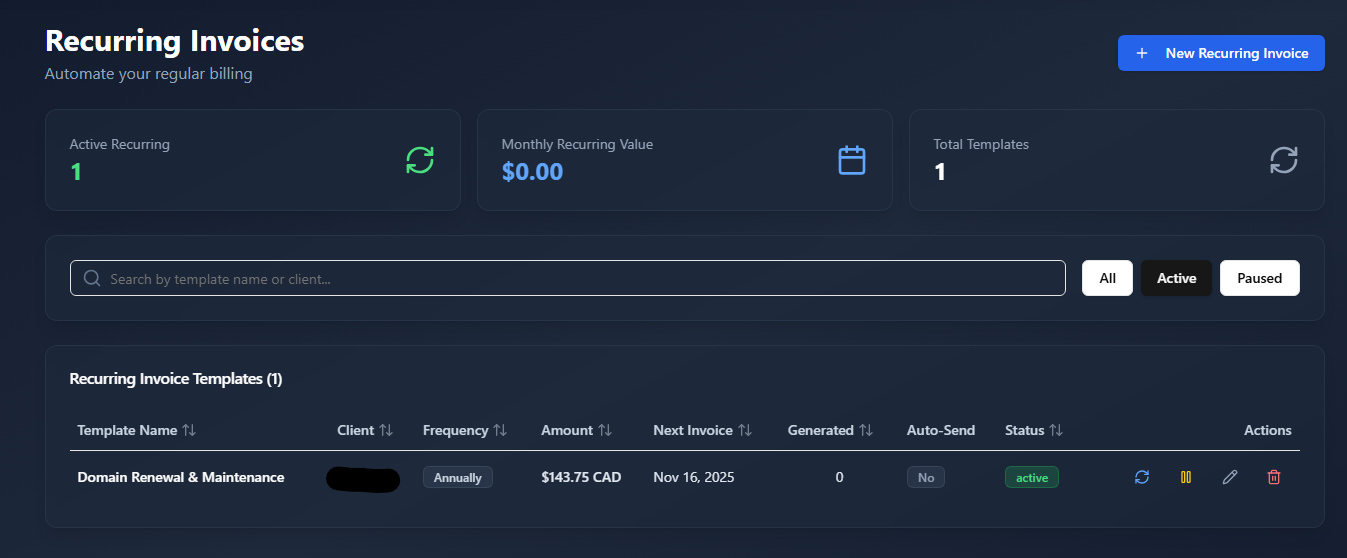1347x558 pixels.
Task: Sort table by Client arrows
Action: (386, 430)
